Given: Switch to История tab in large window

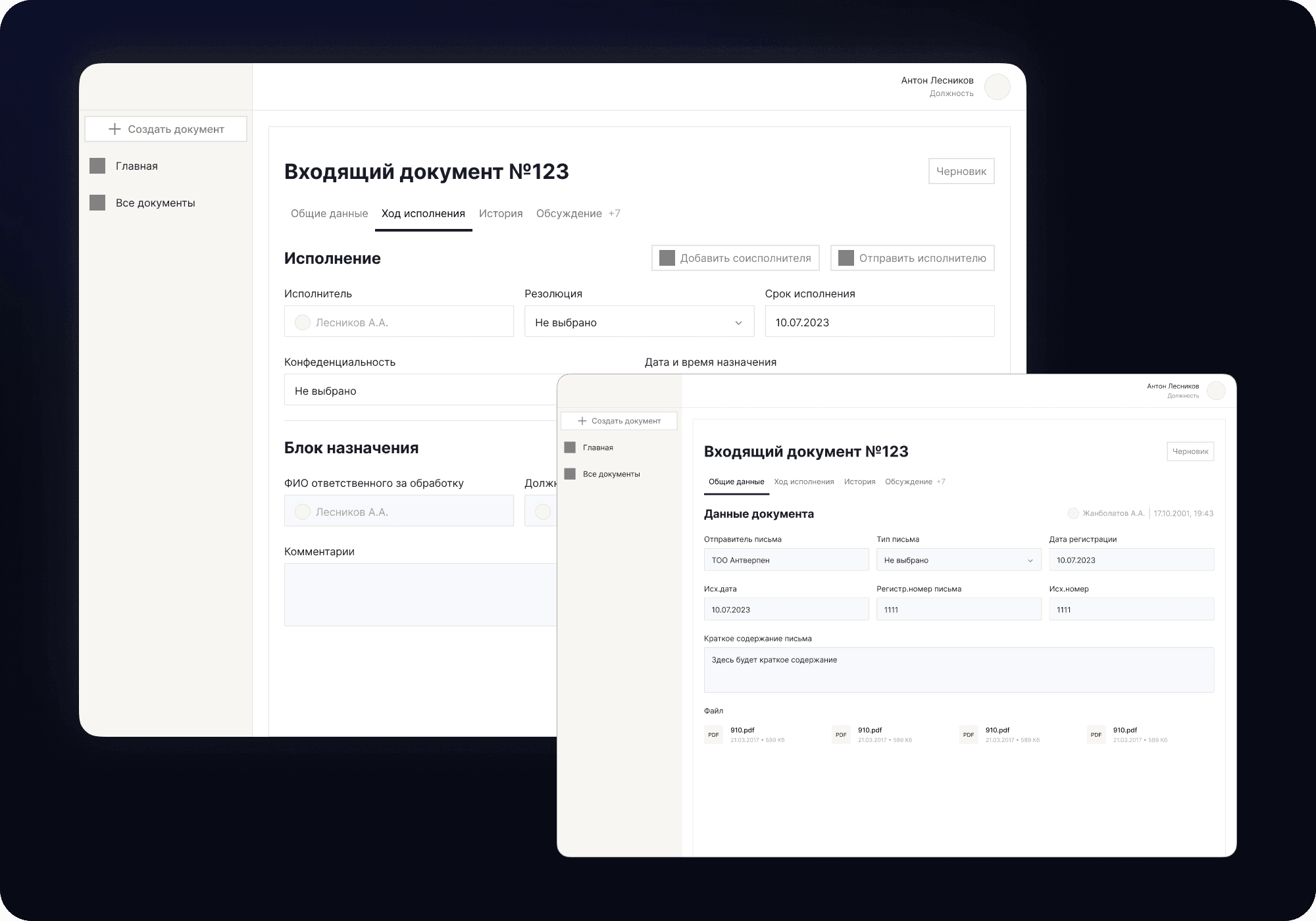Looking at the screenshot, I should coord(501,213).
